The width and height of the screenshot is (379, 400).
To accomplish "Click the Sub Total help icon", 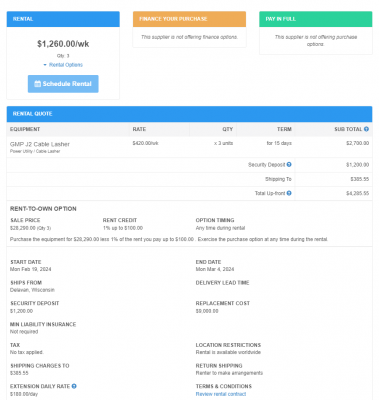I will coord(366,129).
